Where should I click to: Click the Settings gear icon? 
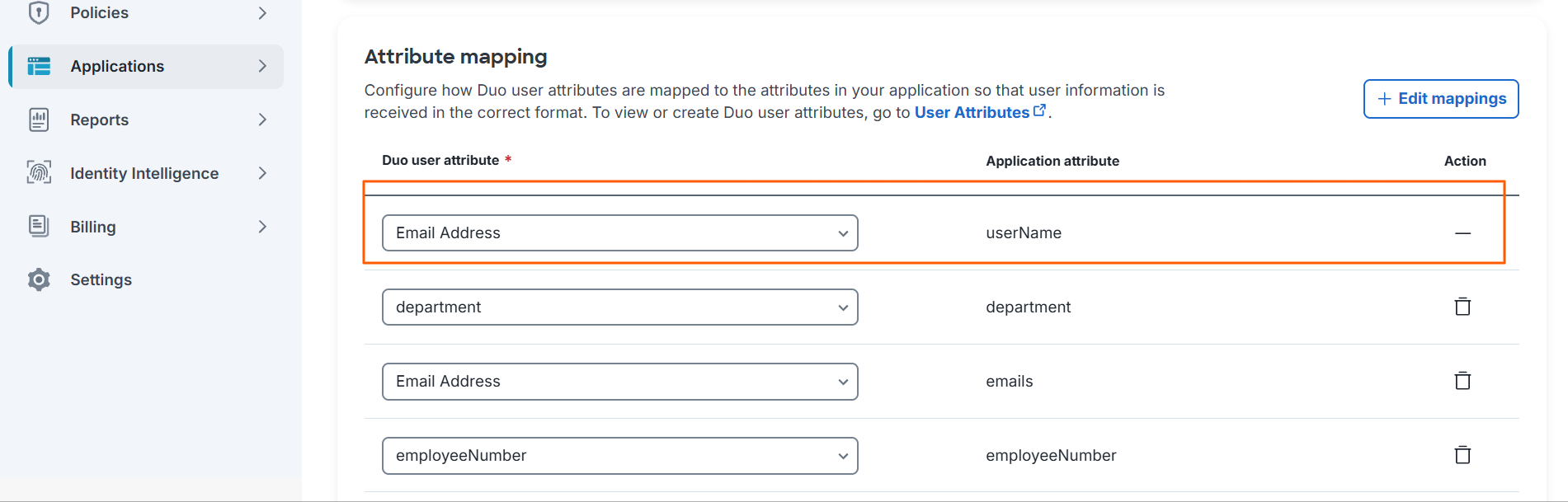pos(39,279)
